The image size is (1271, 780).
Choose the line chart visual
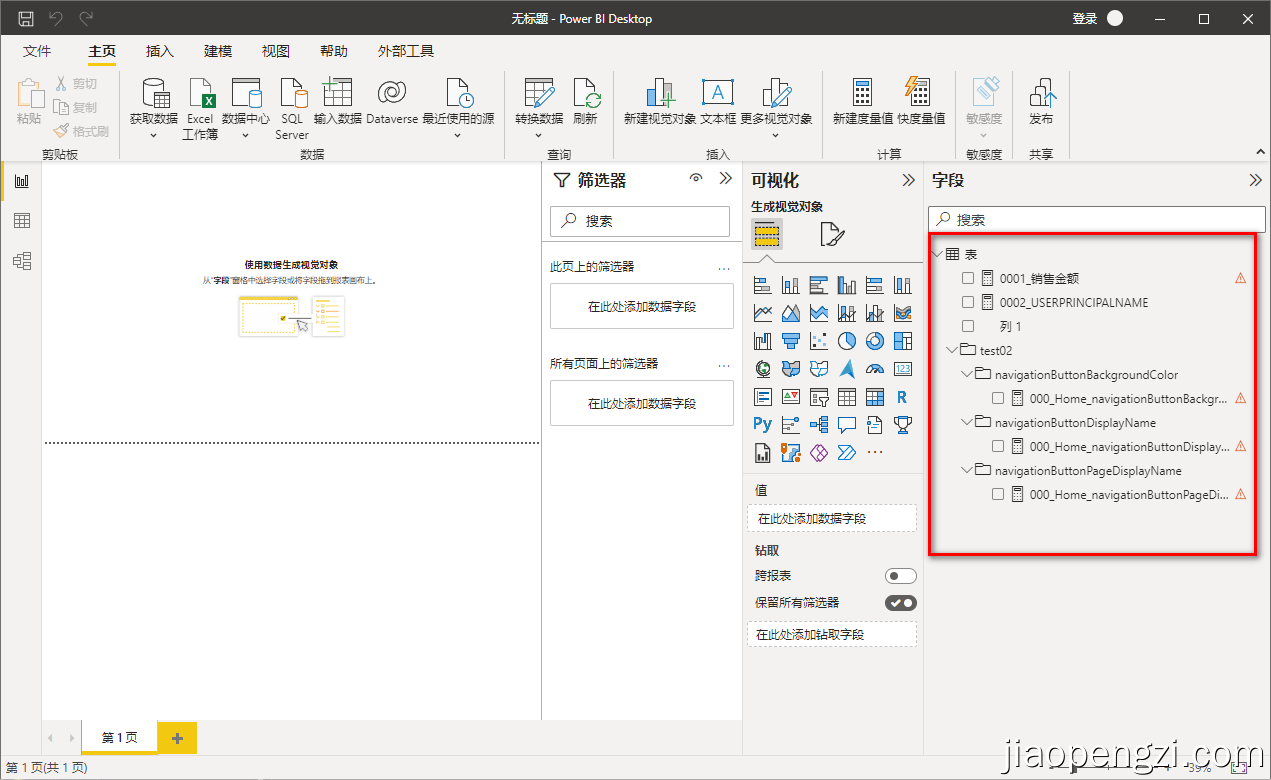(762, 313)
